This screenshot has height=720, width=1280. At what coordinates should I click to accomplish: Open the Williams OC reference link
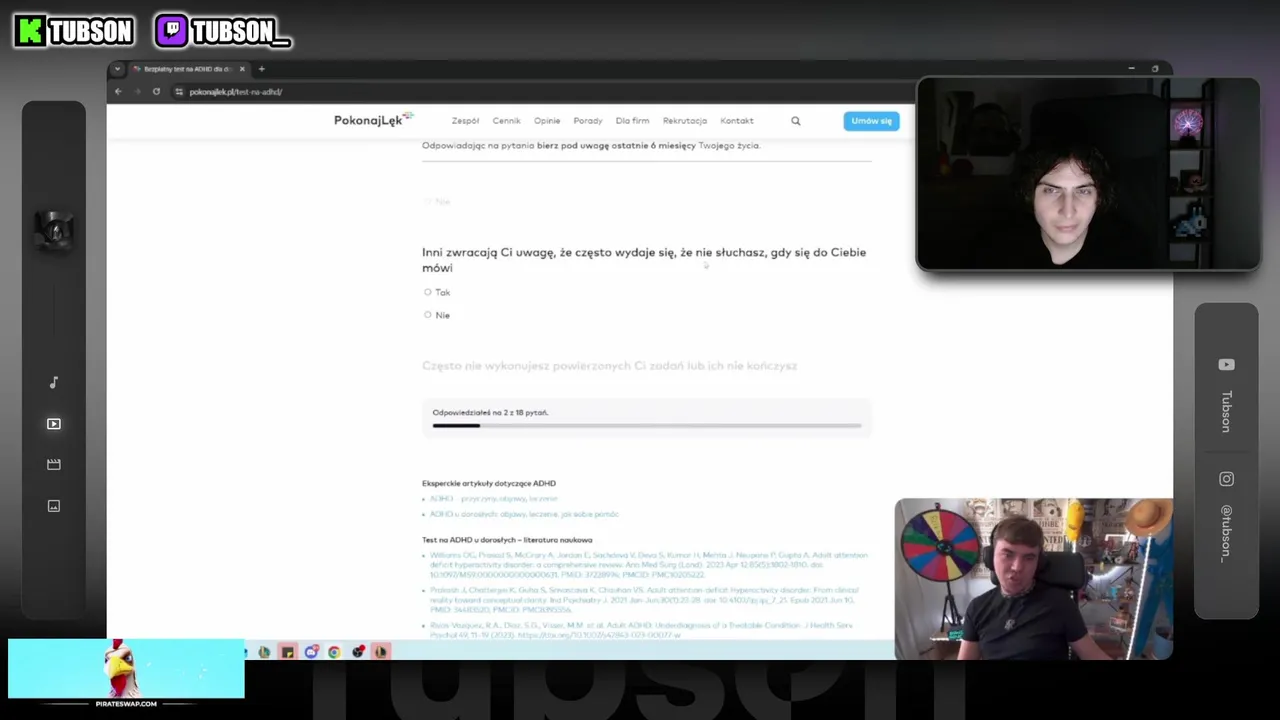pos(648,565)
